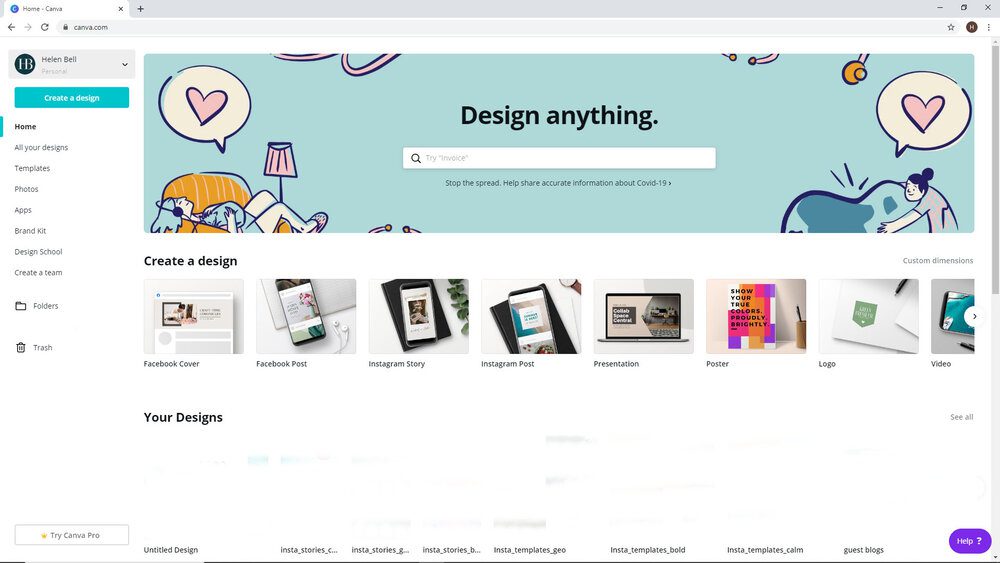Open the Trash bin icon
Image resolution: width=1000 pixels, height=563 pixels.
[20, 347]
